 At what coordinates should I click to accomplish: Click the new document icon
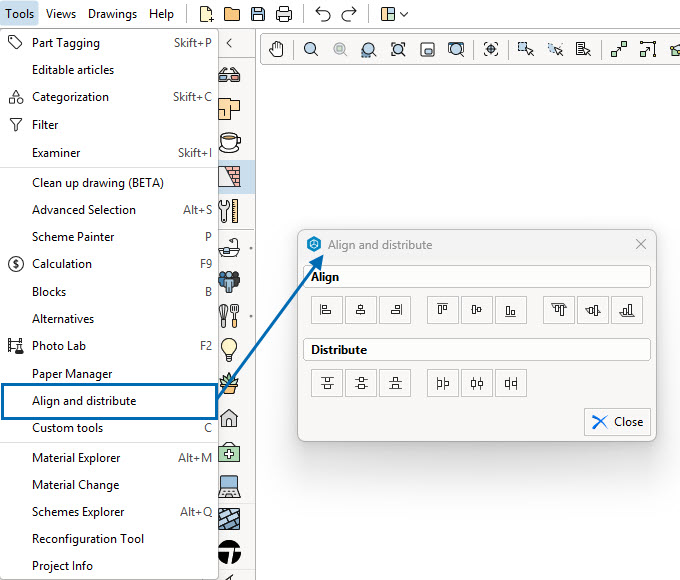point(206,14)
